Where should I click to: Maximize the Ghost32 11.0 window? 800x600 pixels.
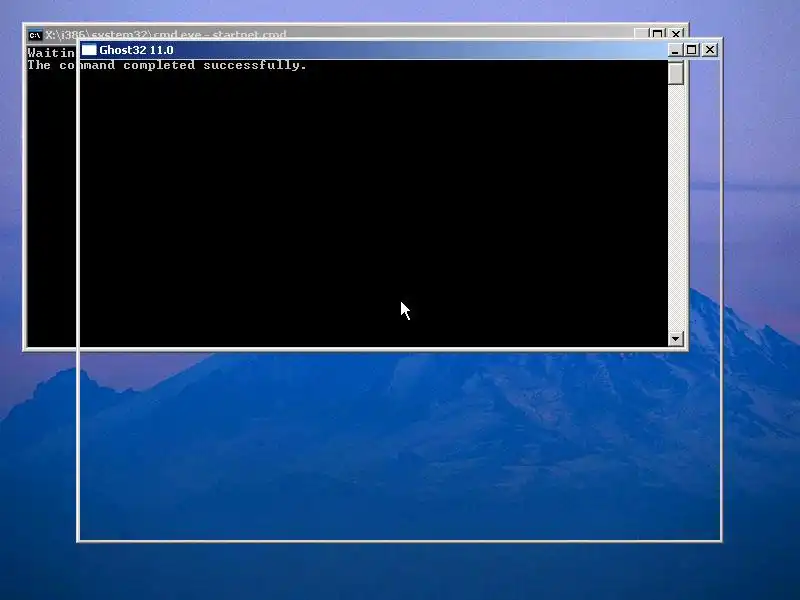point(691,50)
